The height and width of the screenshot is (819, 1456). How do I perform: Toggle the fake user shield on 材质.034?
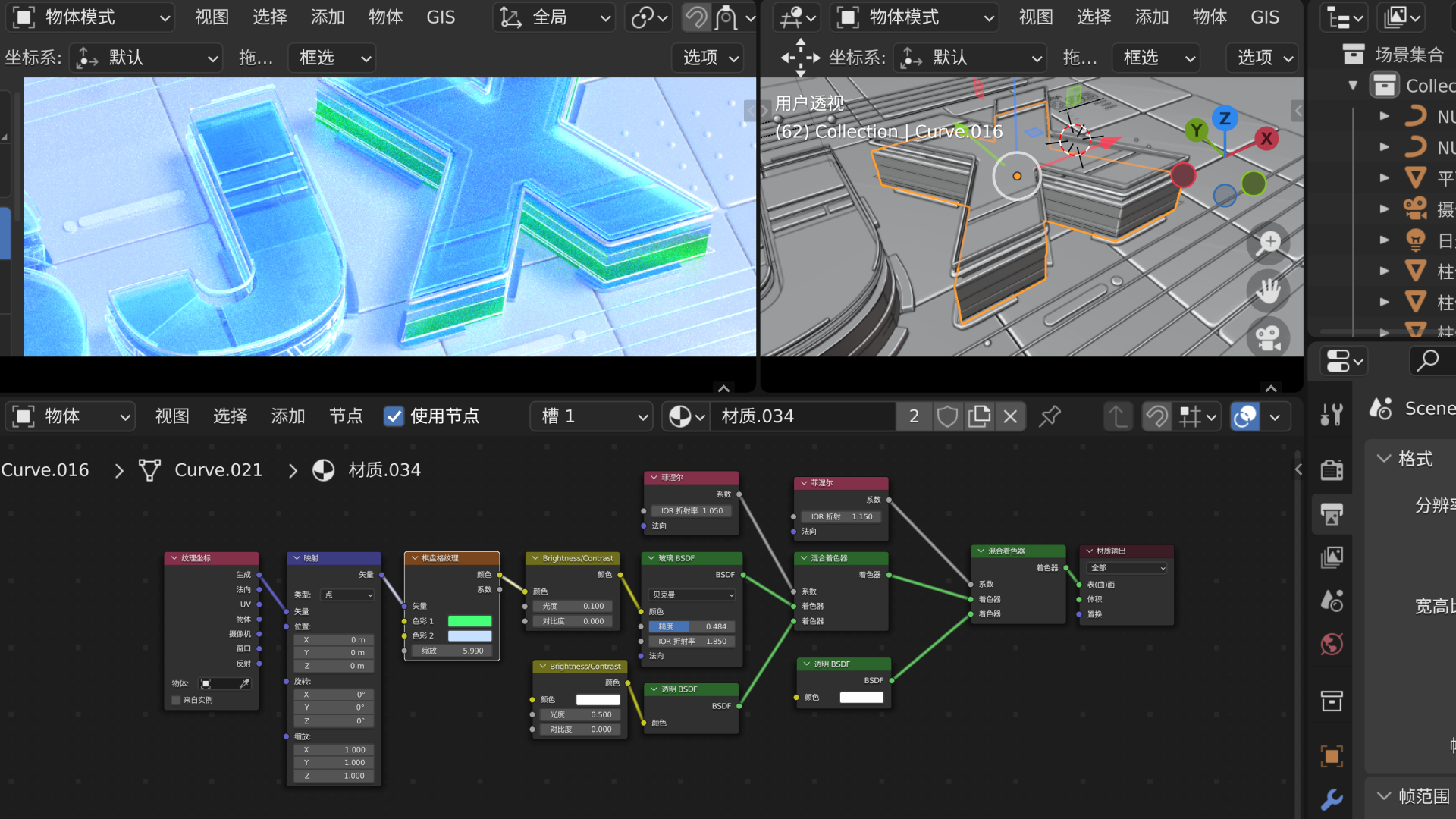pos(947,416)
